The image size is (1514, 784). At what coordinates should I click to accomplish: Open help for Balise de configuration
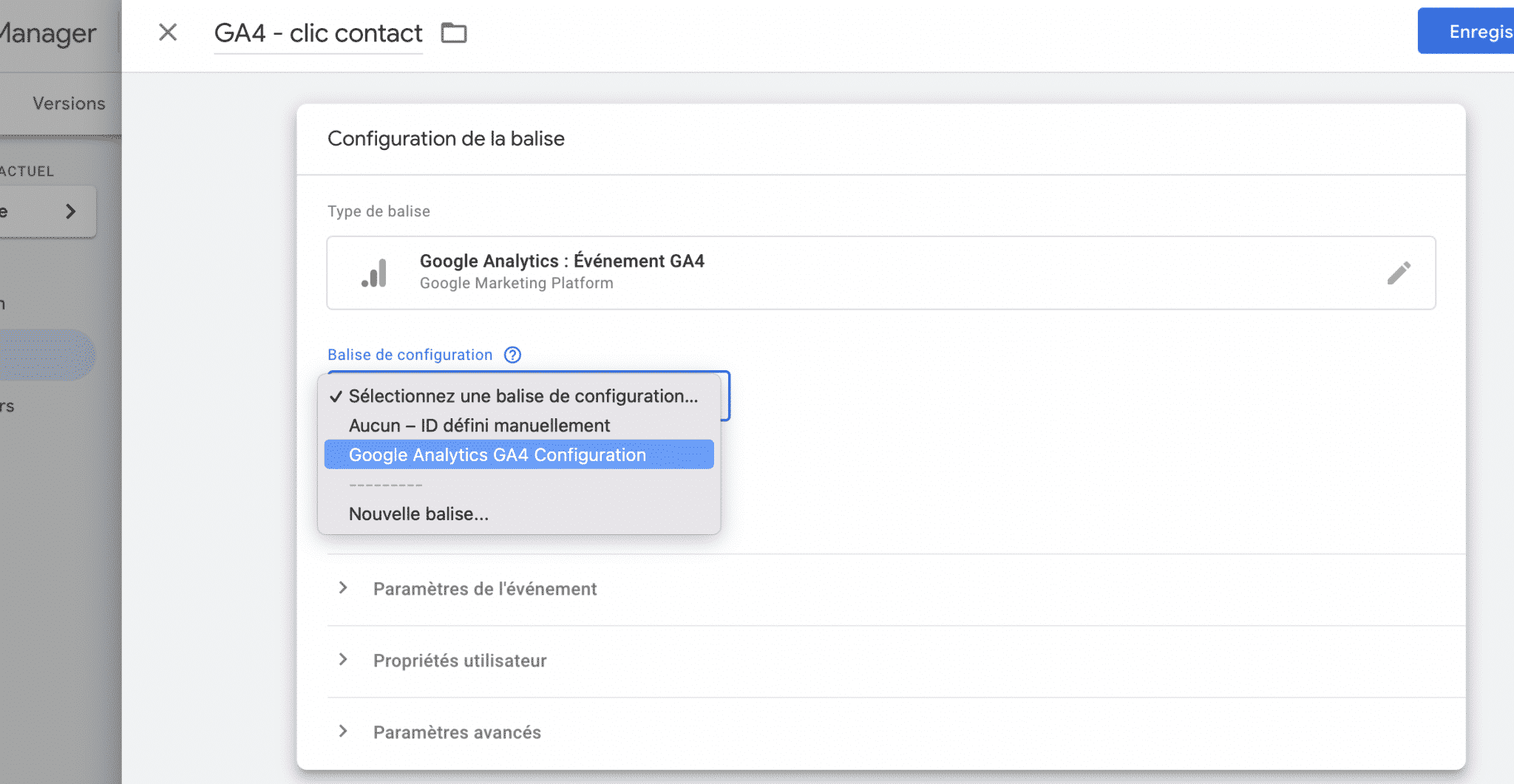click(512, 355)
